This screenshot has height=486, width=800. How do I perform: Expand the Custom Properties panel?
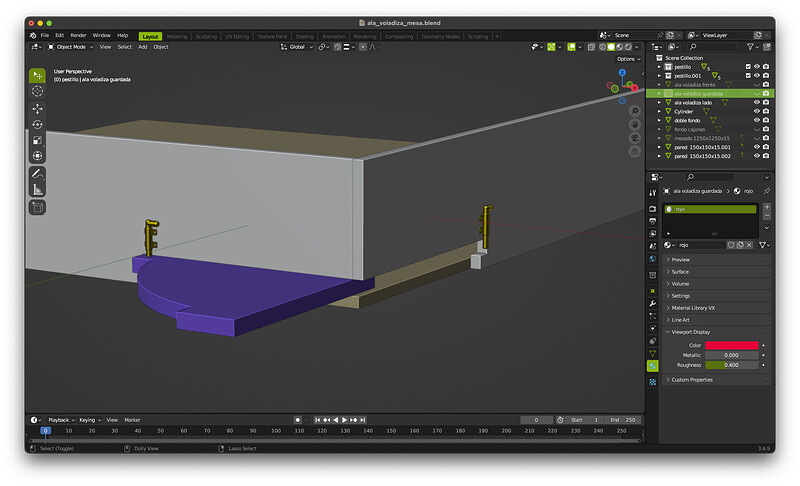(x=716, y=380)
